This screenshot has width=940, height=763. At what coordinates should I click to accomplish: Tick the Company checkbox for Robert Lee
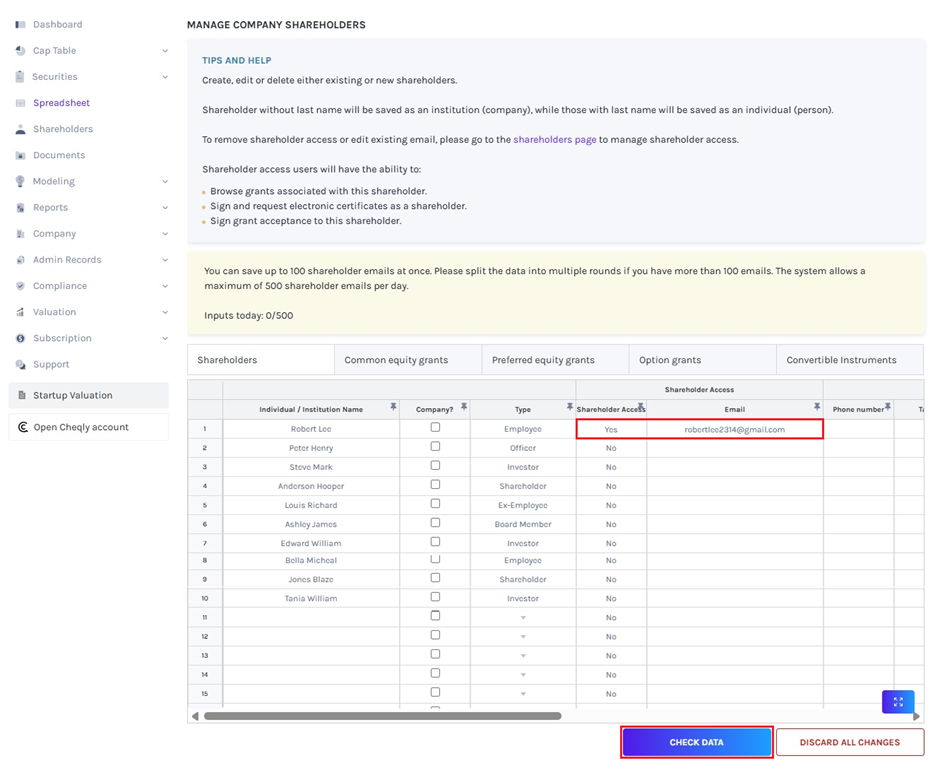435,428
